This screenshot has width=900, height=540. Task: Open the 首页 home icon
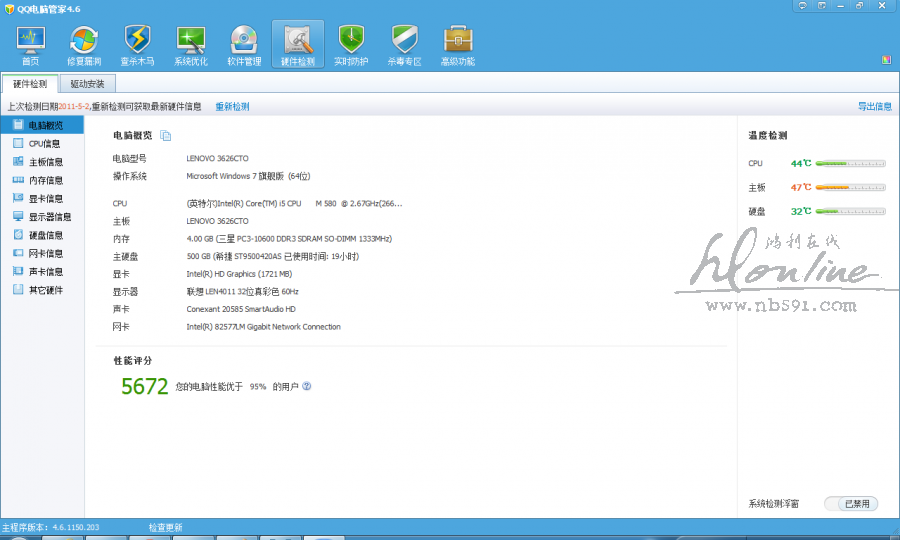pyautogui.click(x=30, y=45)
